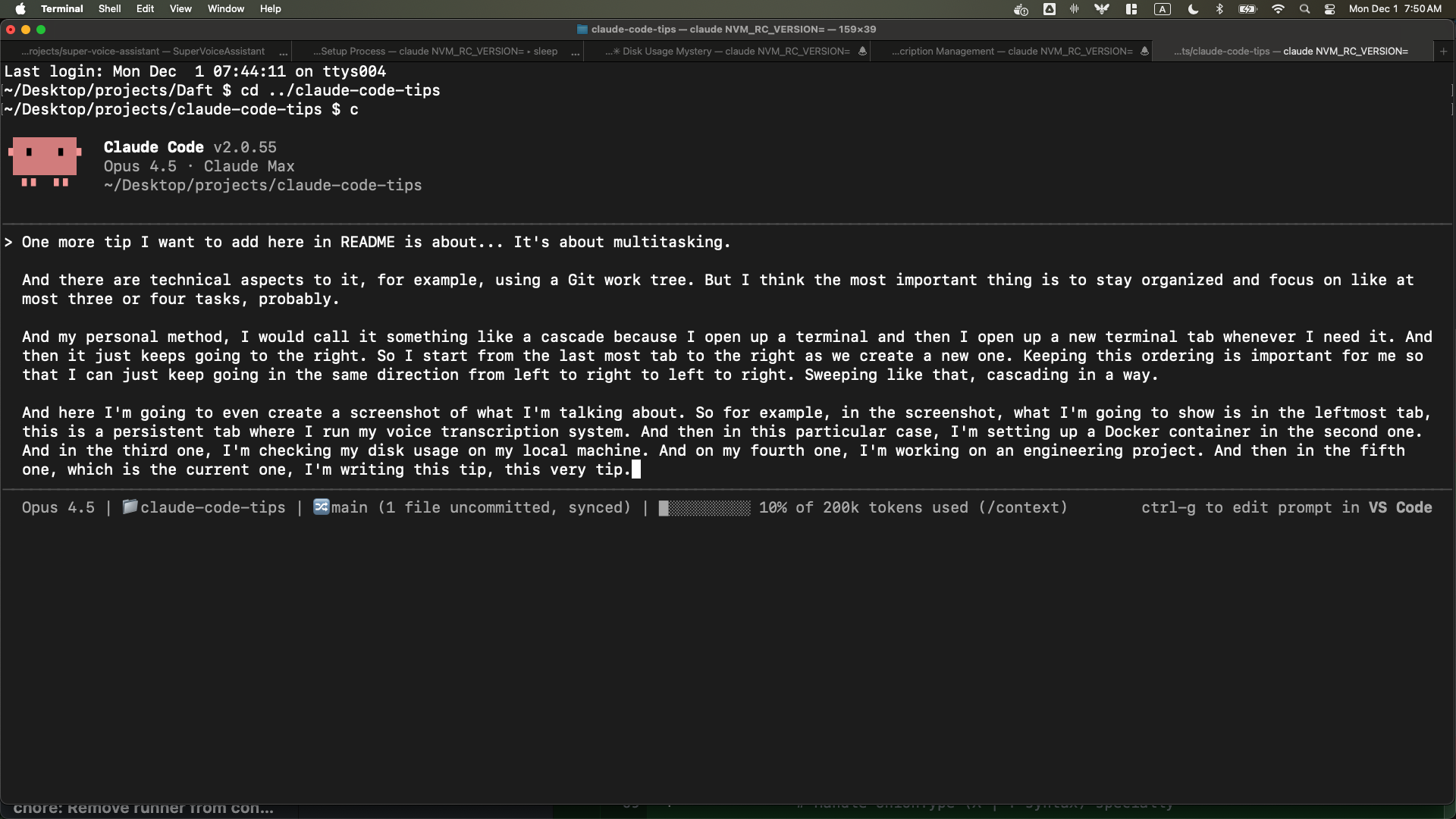This screenshot has height=819, width=1456.
Task: Click the bell icon on the Disk Usage Mystery tab
Action: coord(862,51)
